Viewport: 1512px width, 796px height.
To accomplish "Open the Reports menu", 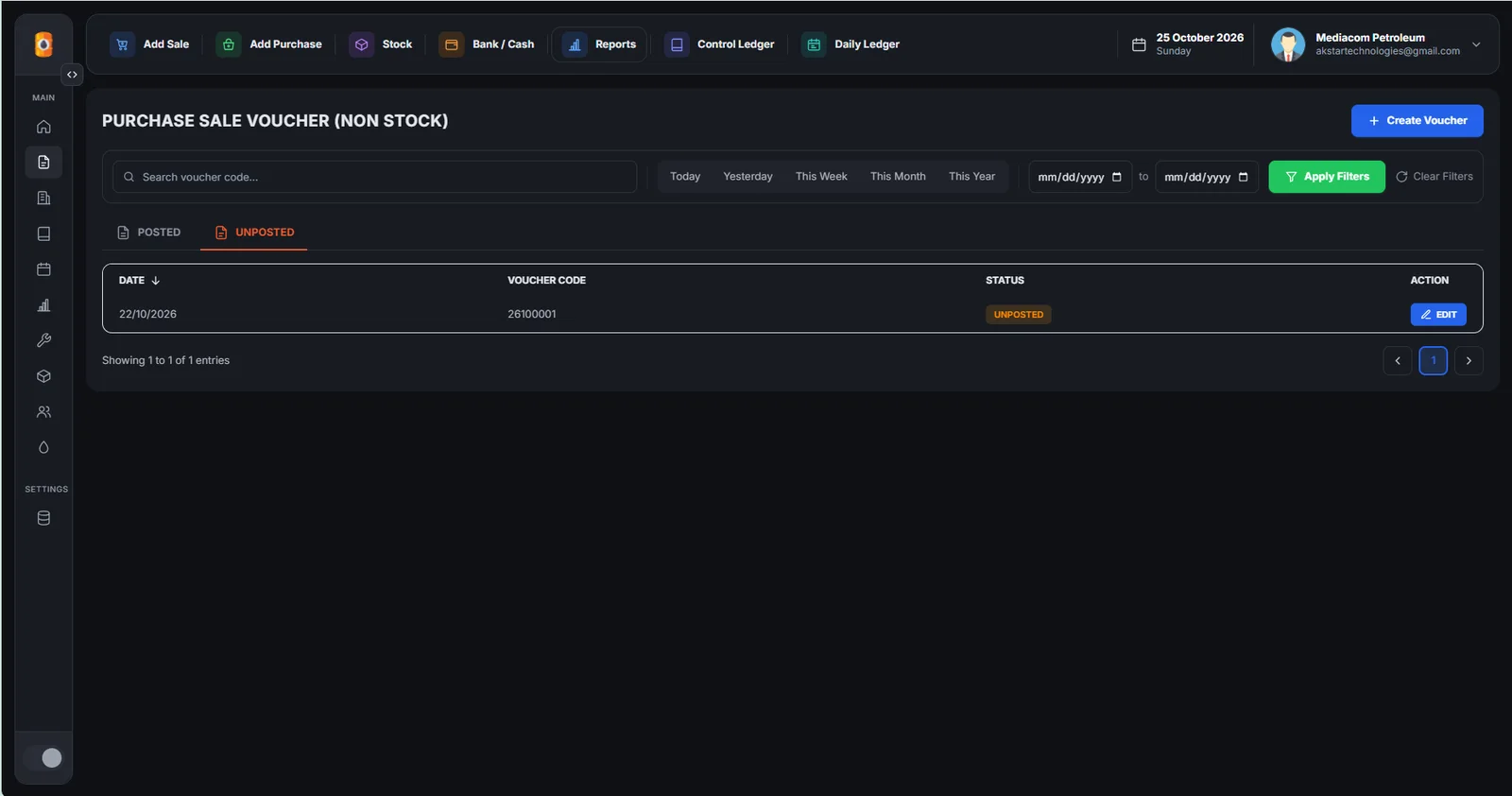I will click(x=599, y=44).
